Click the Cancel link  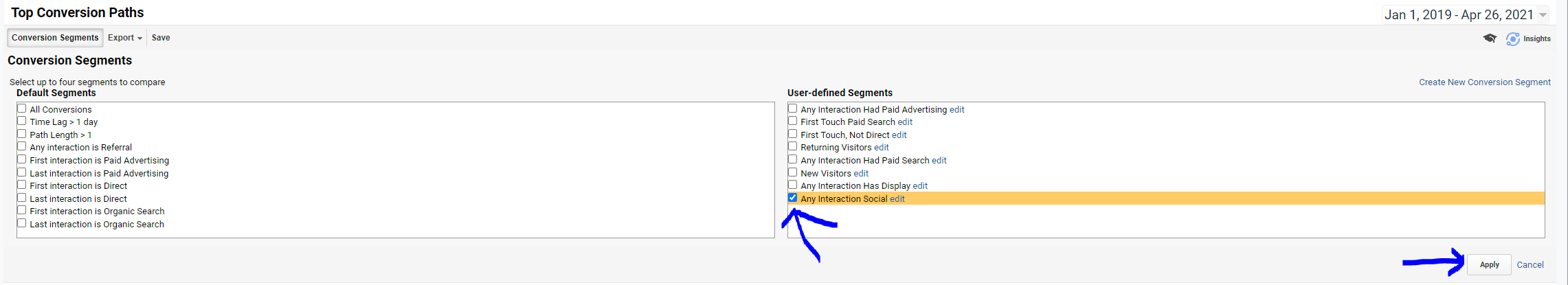[x=1530, y=265]
